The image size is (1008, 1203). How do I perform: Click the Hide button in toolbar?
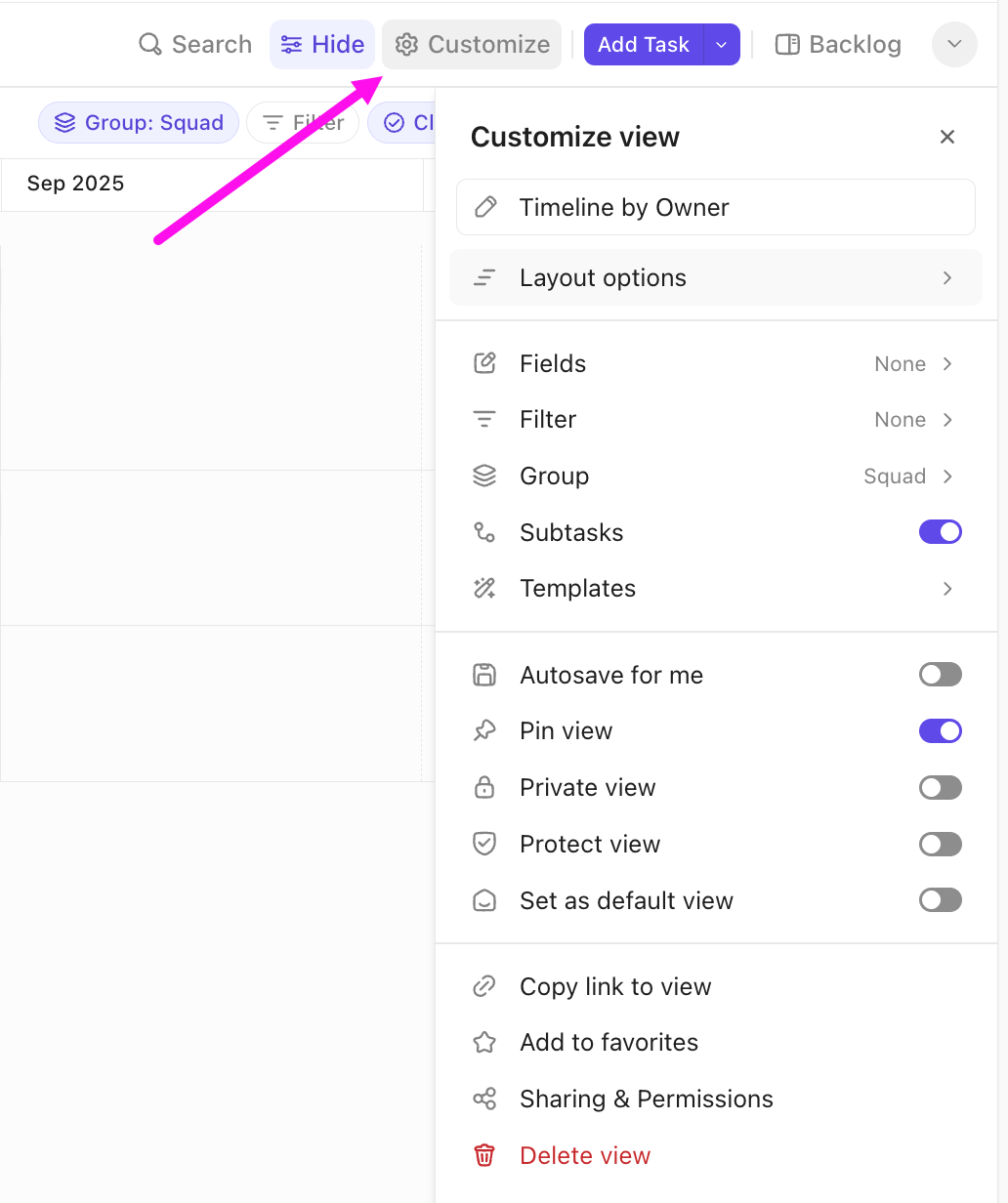[322, 45]
